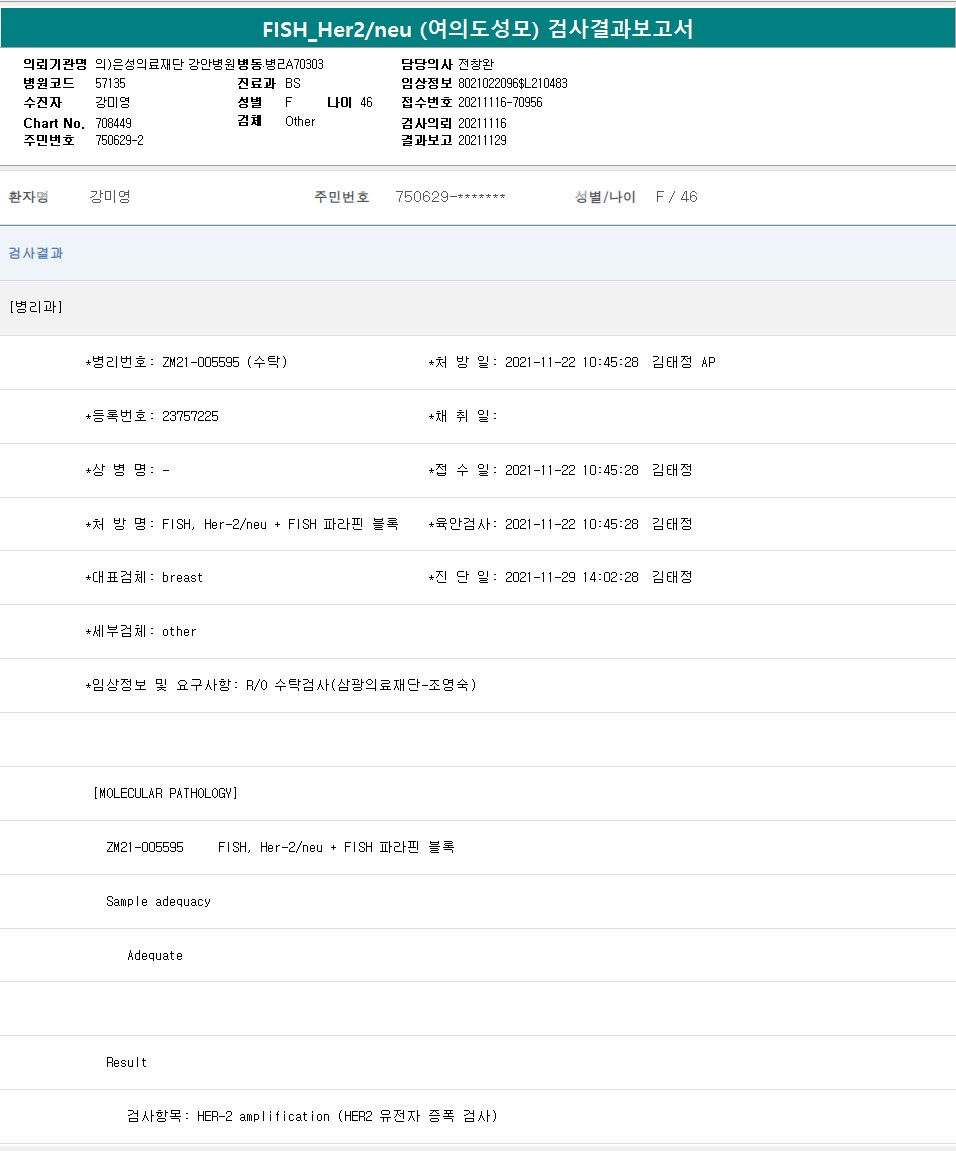Select the diagnosis date 2021-11-29 14:02:28
Screen dimensions: 956x1151
point(571,578)
